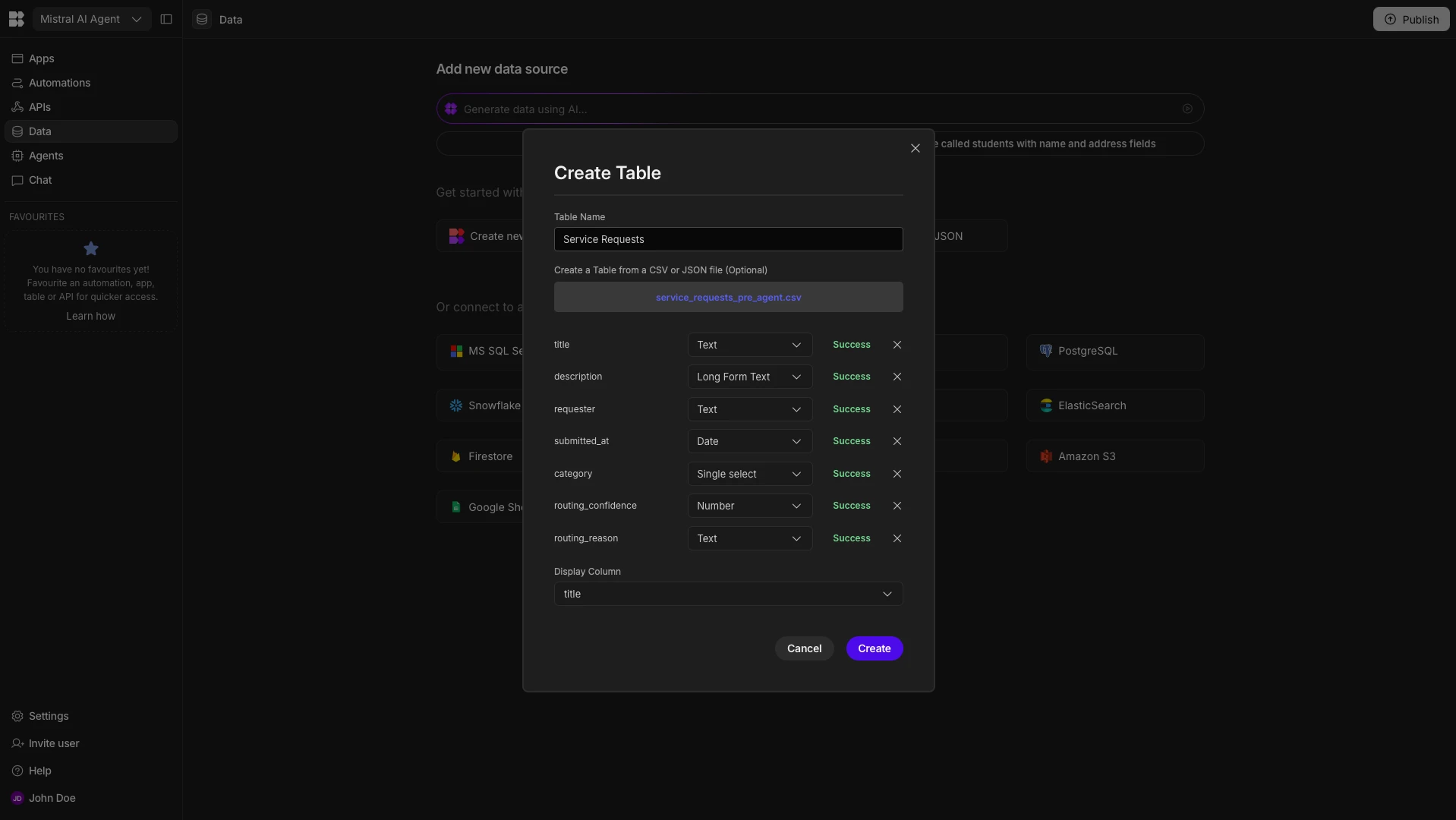Open the Mistral AI Agent workspace dropdown
The image size is (1456, 820).
click(91, 19)
